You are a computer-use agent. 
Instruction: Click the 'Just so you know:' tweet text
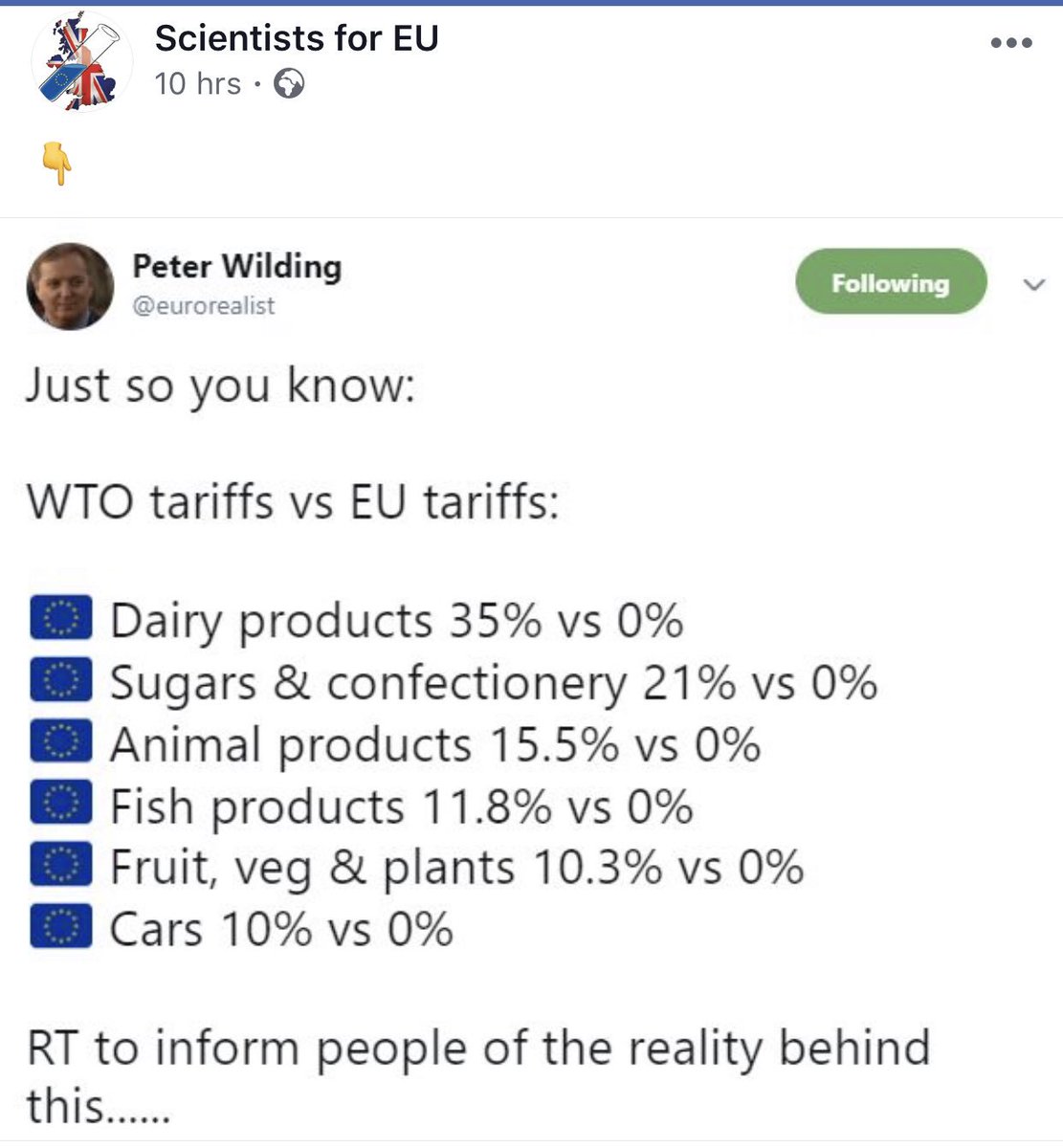click(x=221, y=388)
